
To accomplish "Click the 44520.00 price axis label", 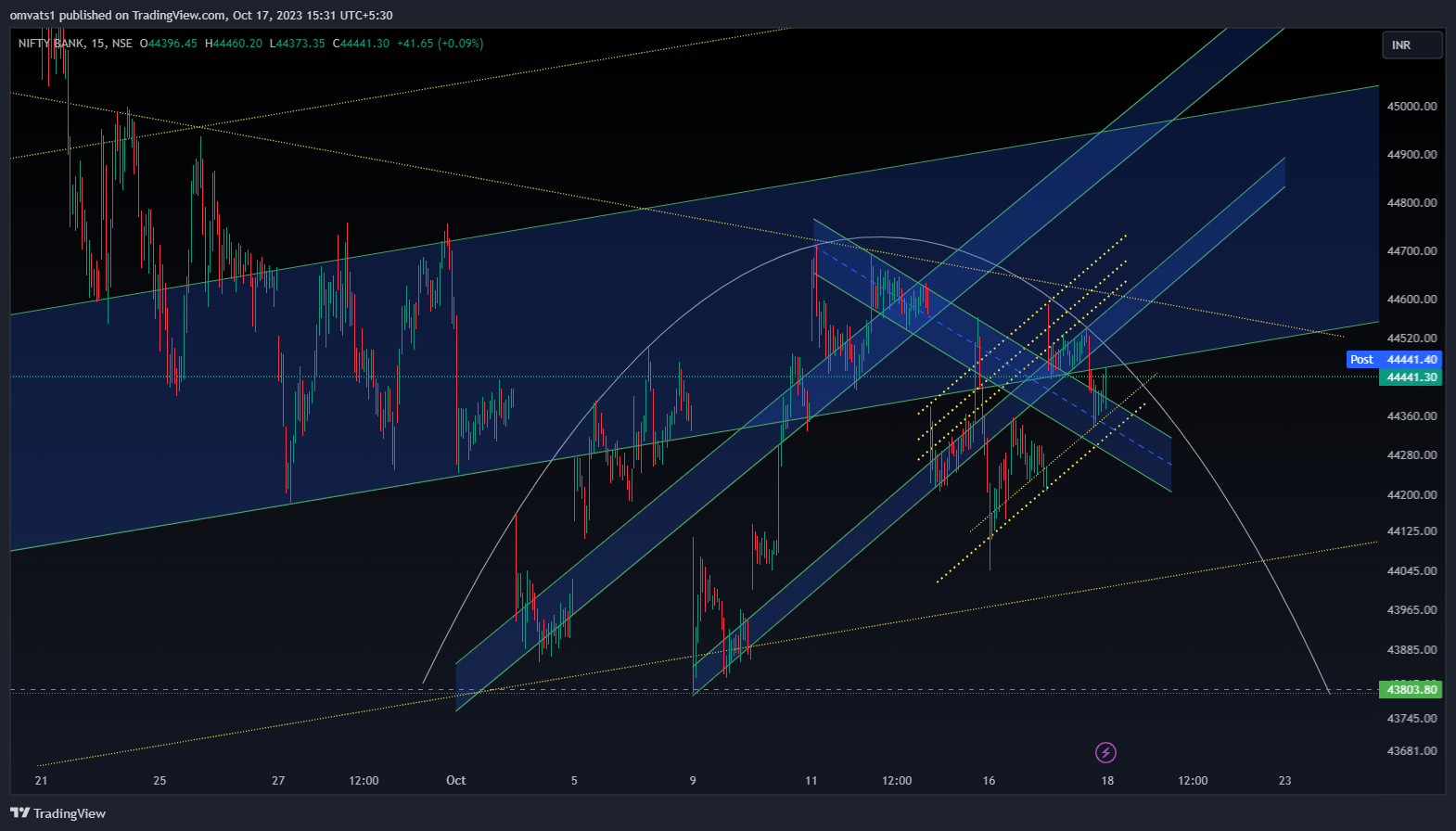I will point(1411,339).
